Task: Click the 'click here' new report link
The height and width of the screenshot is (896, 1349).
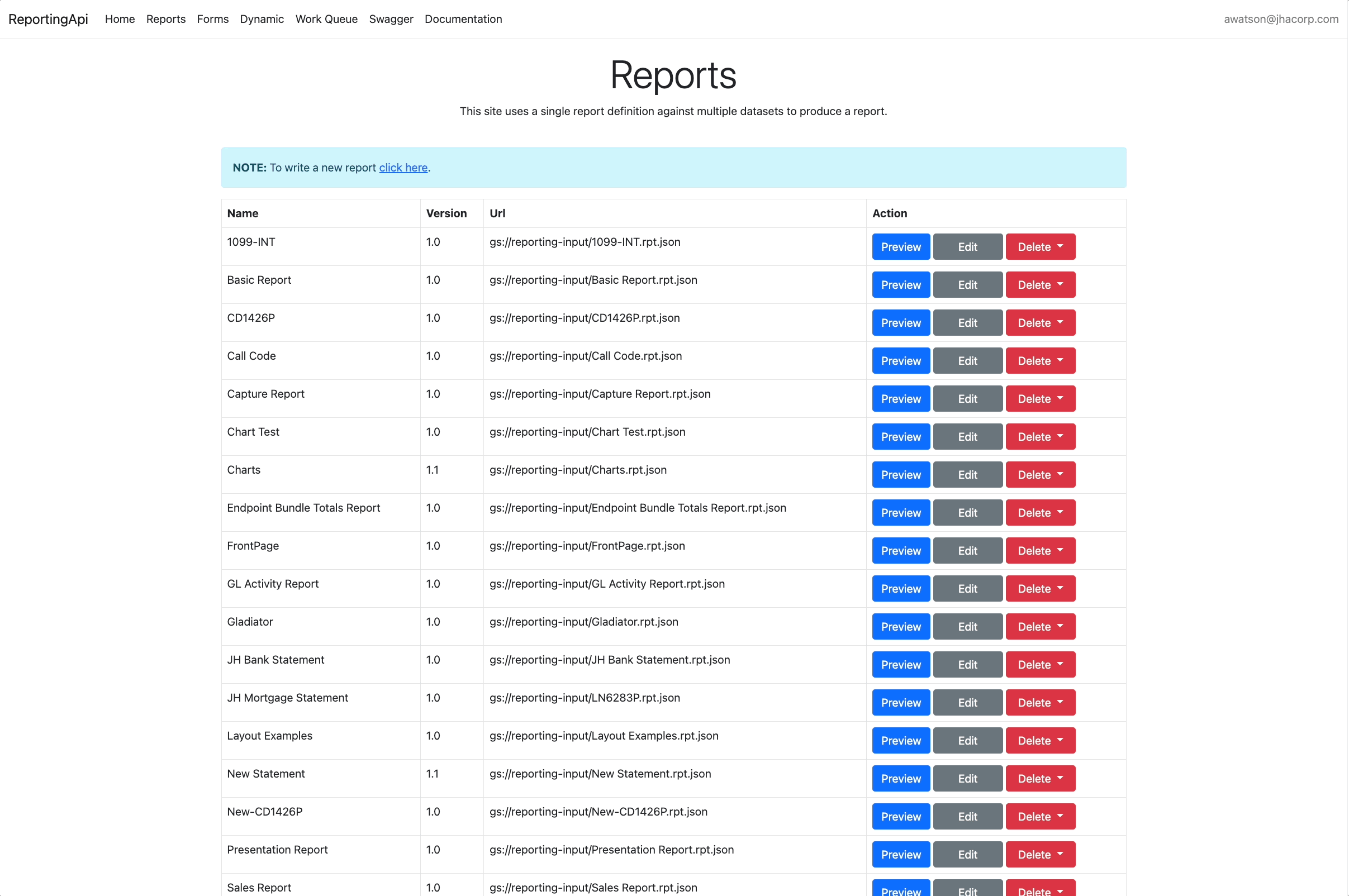Action: pos(403,168)
